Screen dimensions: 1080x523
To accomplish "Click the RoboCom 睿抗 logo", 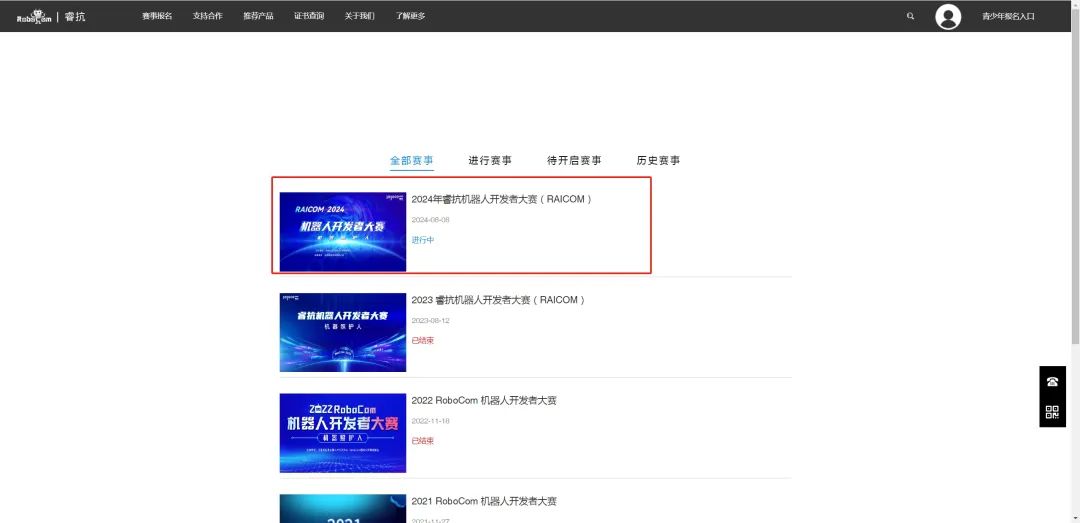I will [x=51, y=16].
